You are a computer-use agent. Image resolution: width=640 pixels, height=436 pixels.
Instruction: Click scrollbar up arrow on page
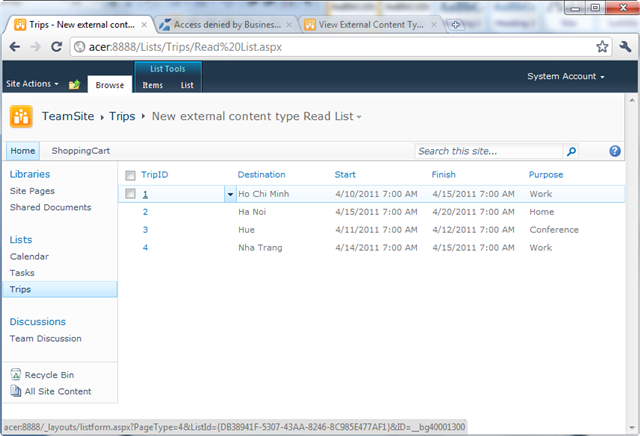[x=632, y=100]
